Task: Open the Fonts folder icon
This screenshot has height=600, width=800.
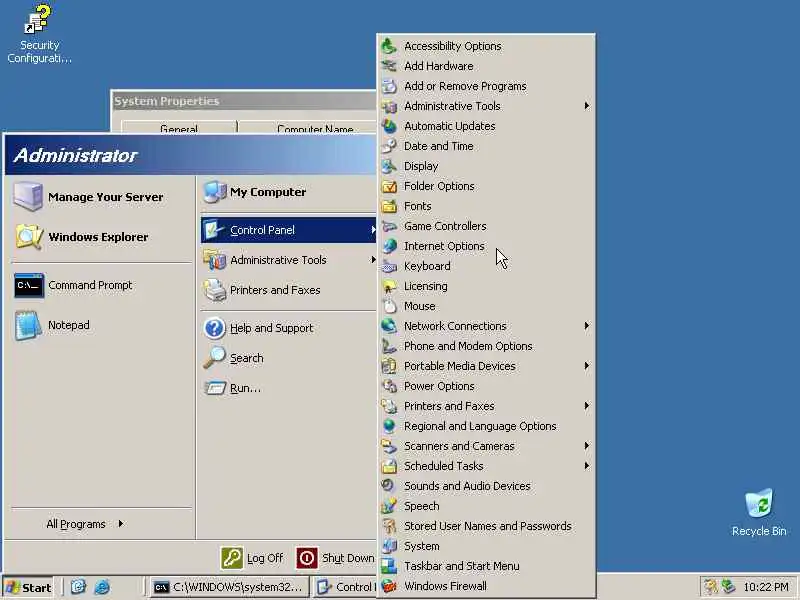Action: [389, 206]
